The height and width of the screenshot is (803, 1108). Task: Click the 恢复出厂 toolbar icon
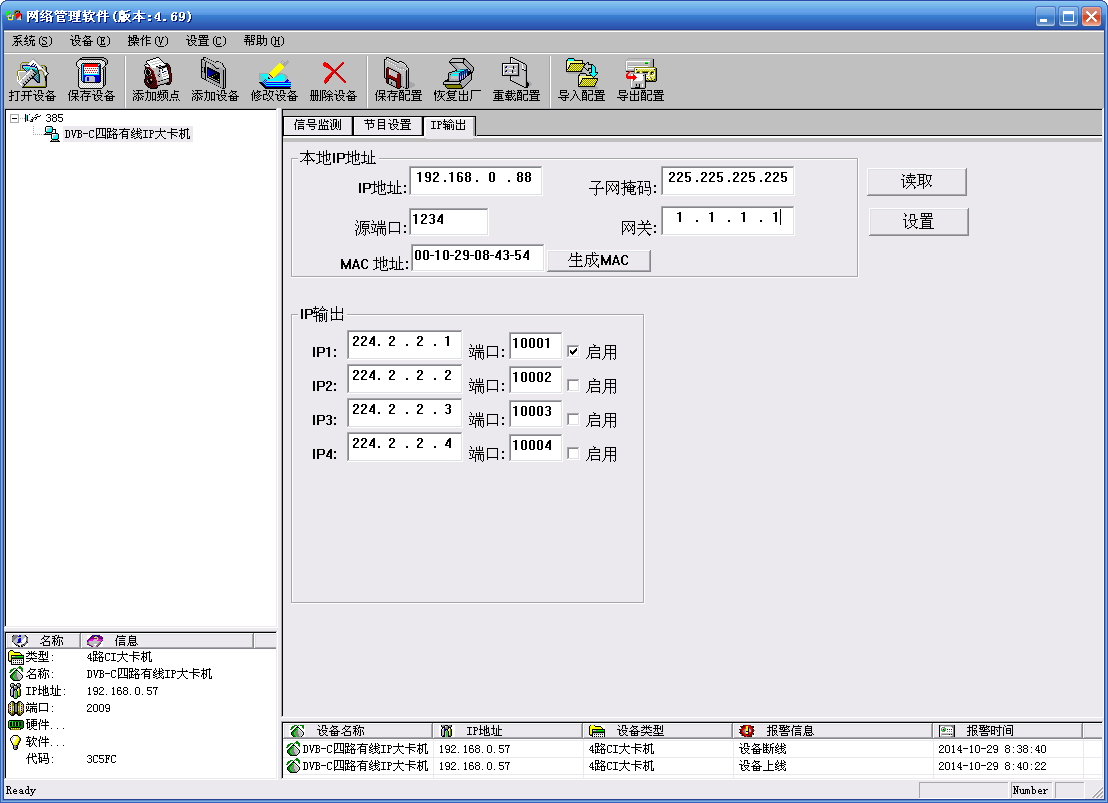pos(457,74)
